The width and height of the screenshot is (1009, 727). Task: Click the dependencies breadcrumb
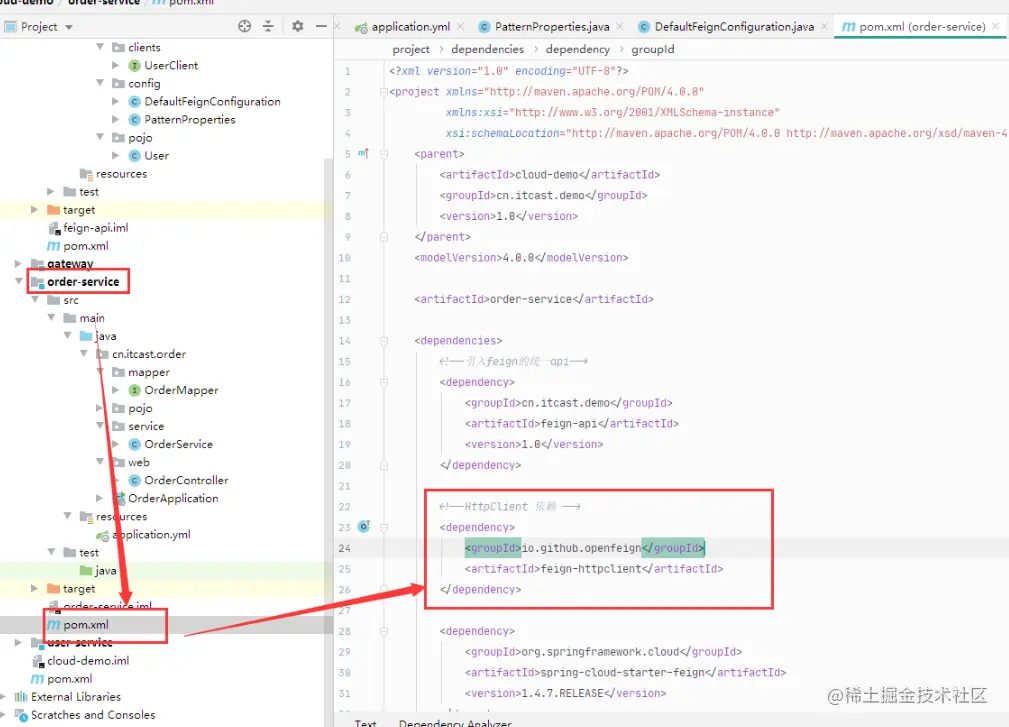[487, 50]
